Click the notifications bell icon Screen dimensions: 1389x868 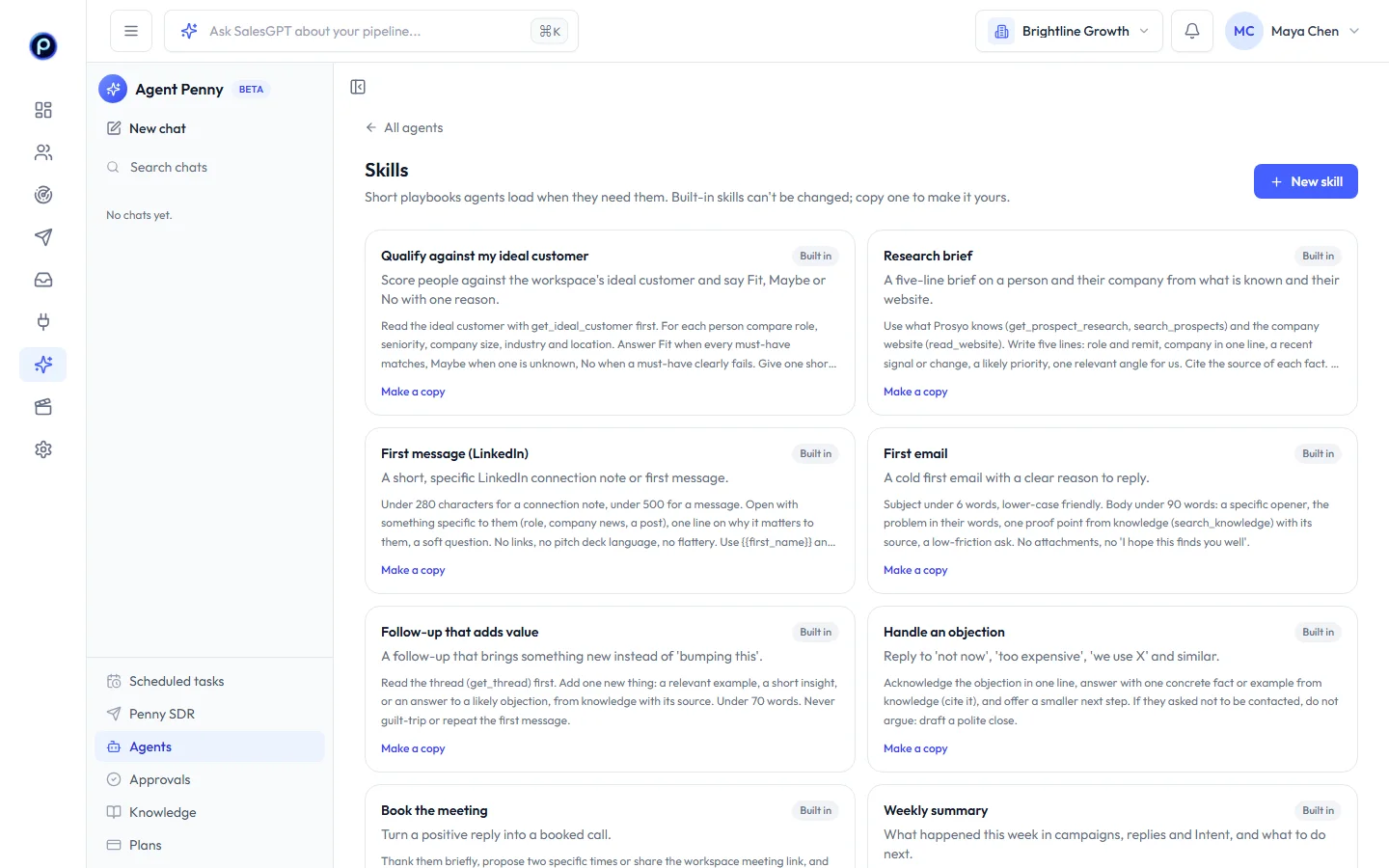click(1192, 31)
